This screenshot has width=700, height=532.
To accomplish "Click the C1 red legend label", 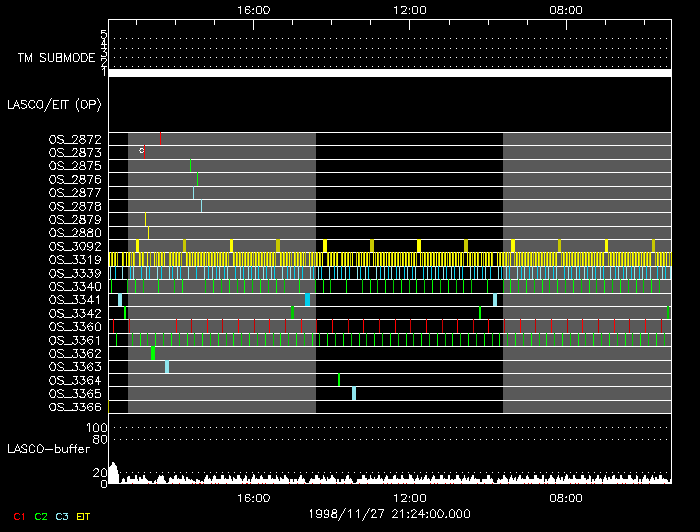I will 16,516.
